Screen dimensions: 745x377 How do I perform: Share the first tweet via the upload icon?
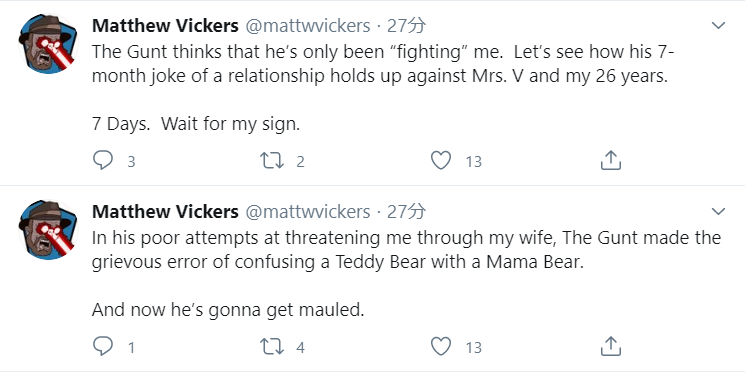pos(611,160)
